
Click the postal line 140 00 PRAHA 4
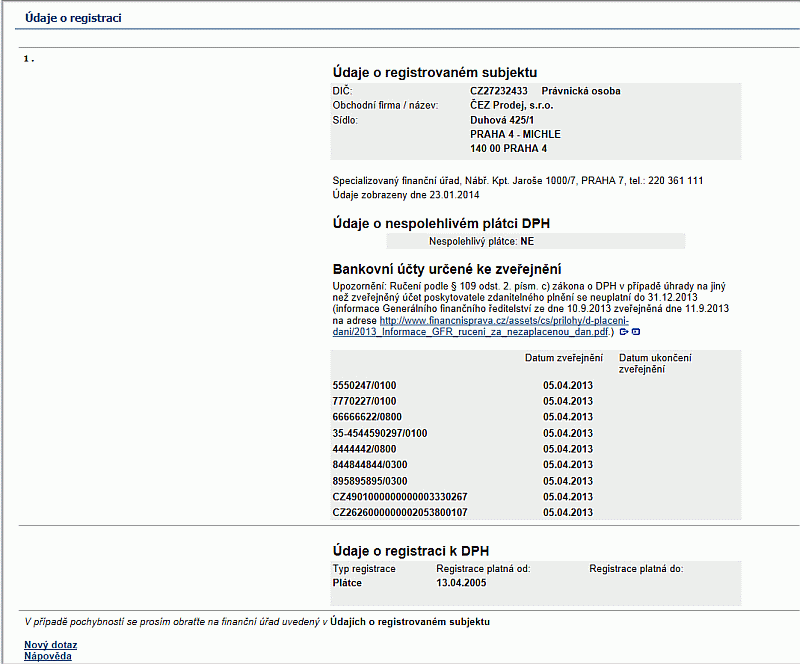click(x=508, y=149)
